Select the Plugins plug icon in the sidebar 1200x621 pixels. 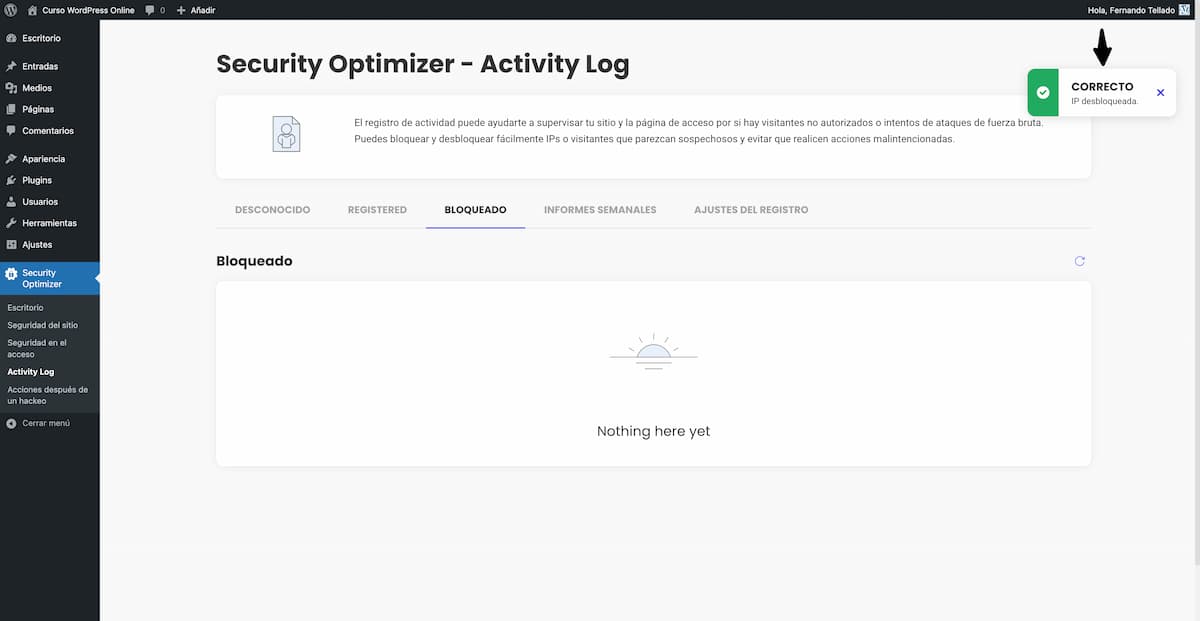point(10,180)
